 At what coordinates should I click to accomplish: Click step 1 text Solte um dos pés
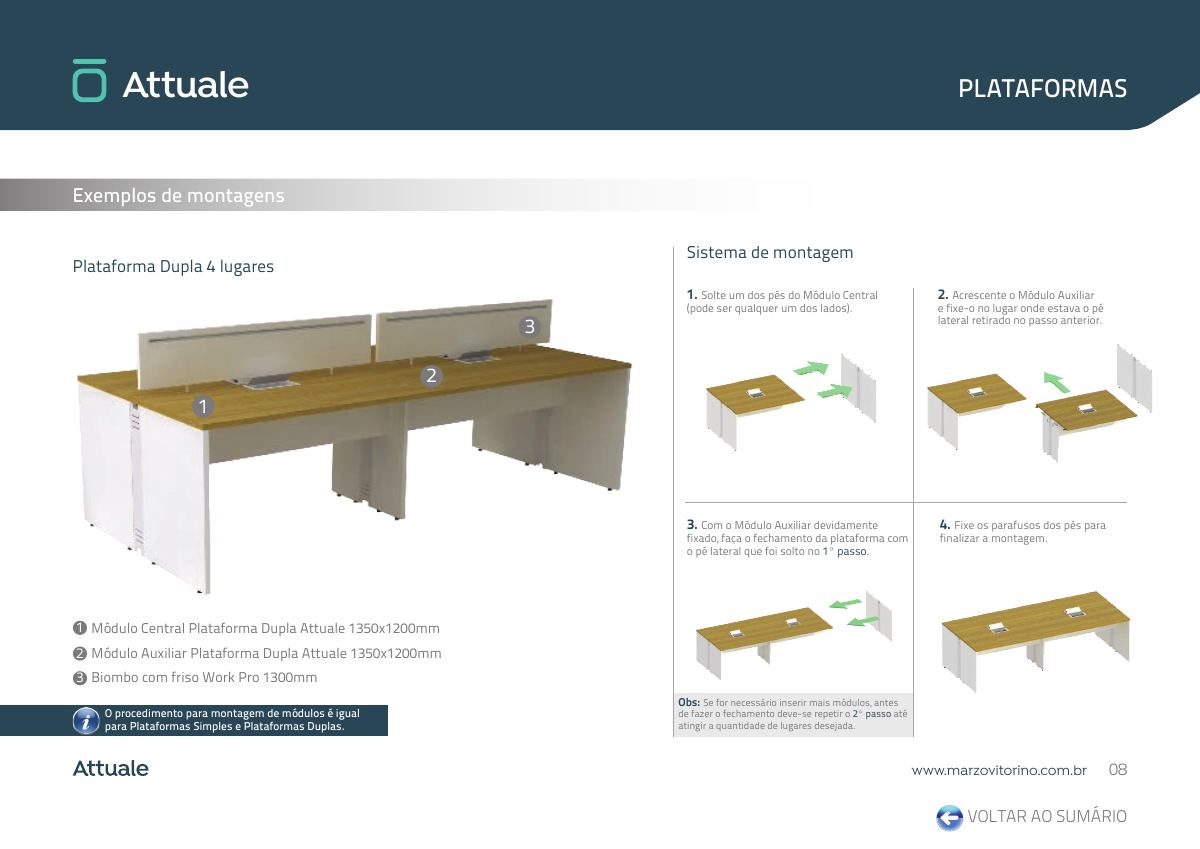click(782, 301)
